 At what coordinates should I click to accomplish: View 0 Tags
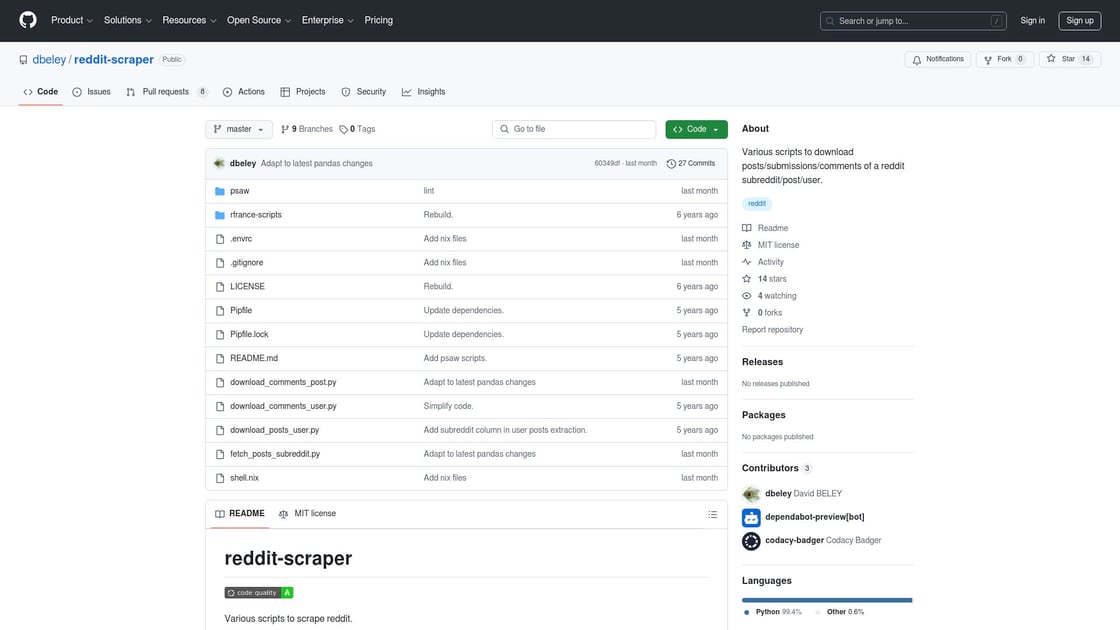pyautogui.click(x=357, y=129)
